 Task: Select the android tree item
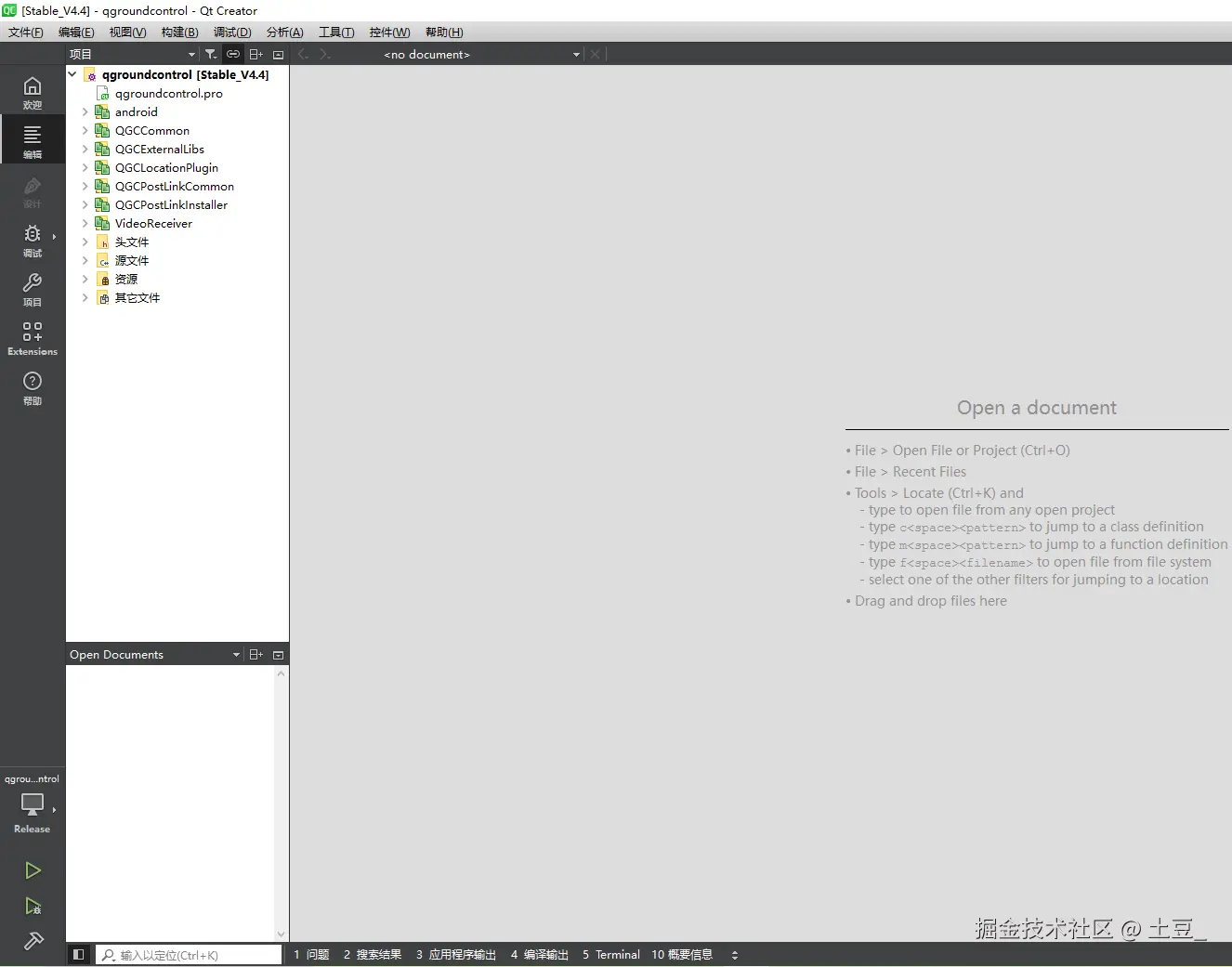click(x=136, y=111)
